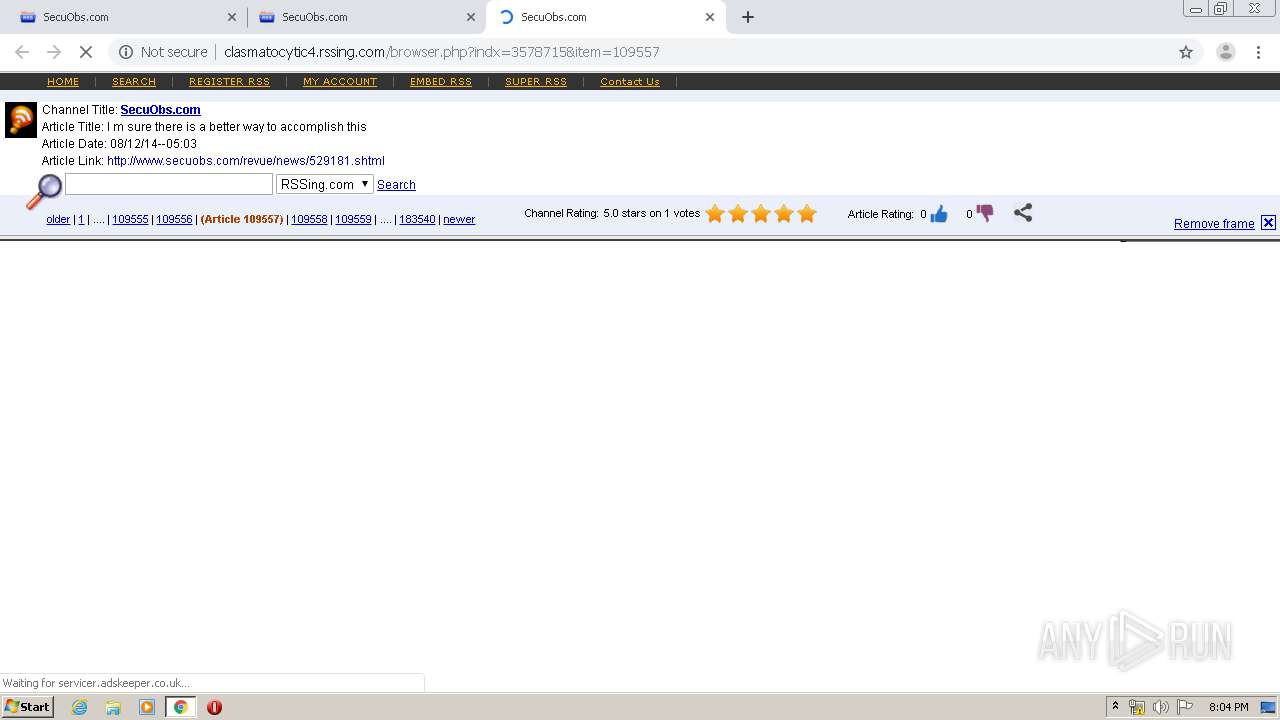
Task: Bookmark this page with the star icon
Action: point(1186,52)
